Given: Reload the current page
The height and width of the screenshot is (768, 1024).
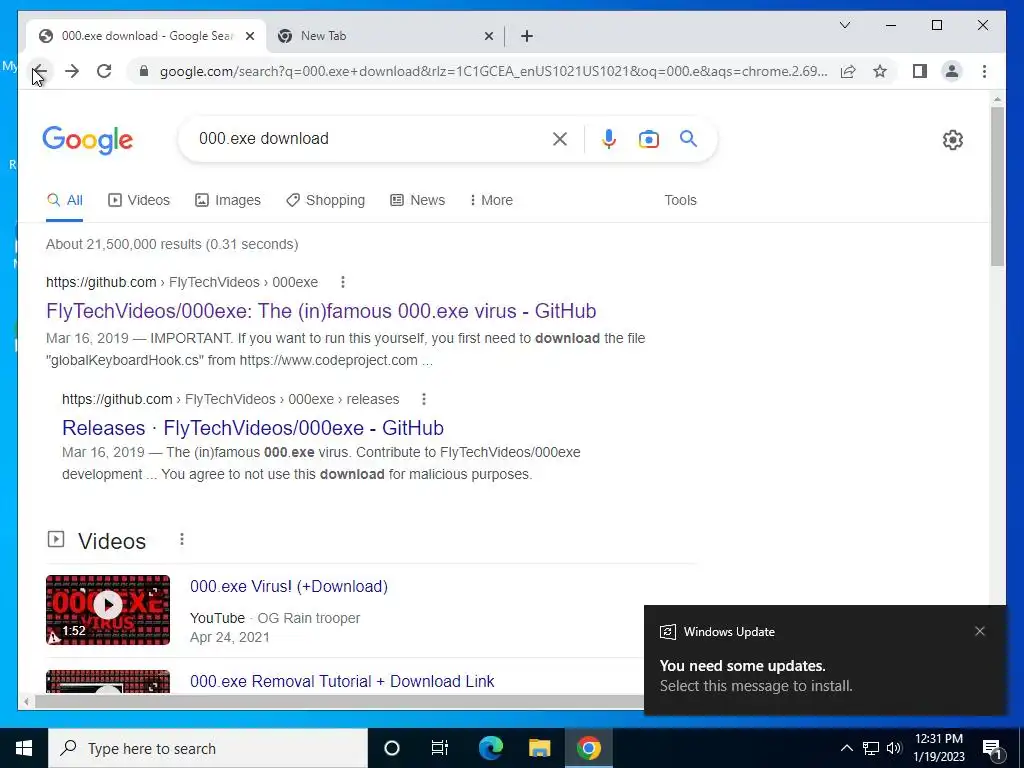Looking at the screenshot, I should point(104,71).
